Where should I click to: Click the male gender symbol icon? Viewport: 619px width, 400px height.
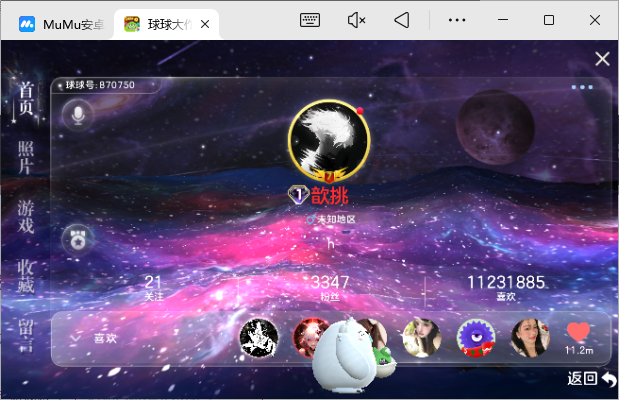311,219
